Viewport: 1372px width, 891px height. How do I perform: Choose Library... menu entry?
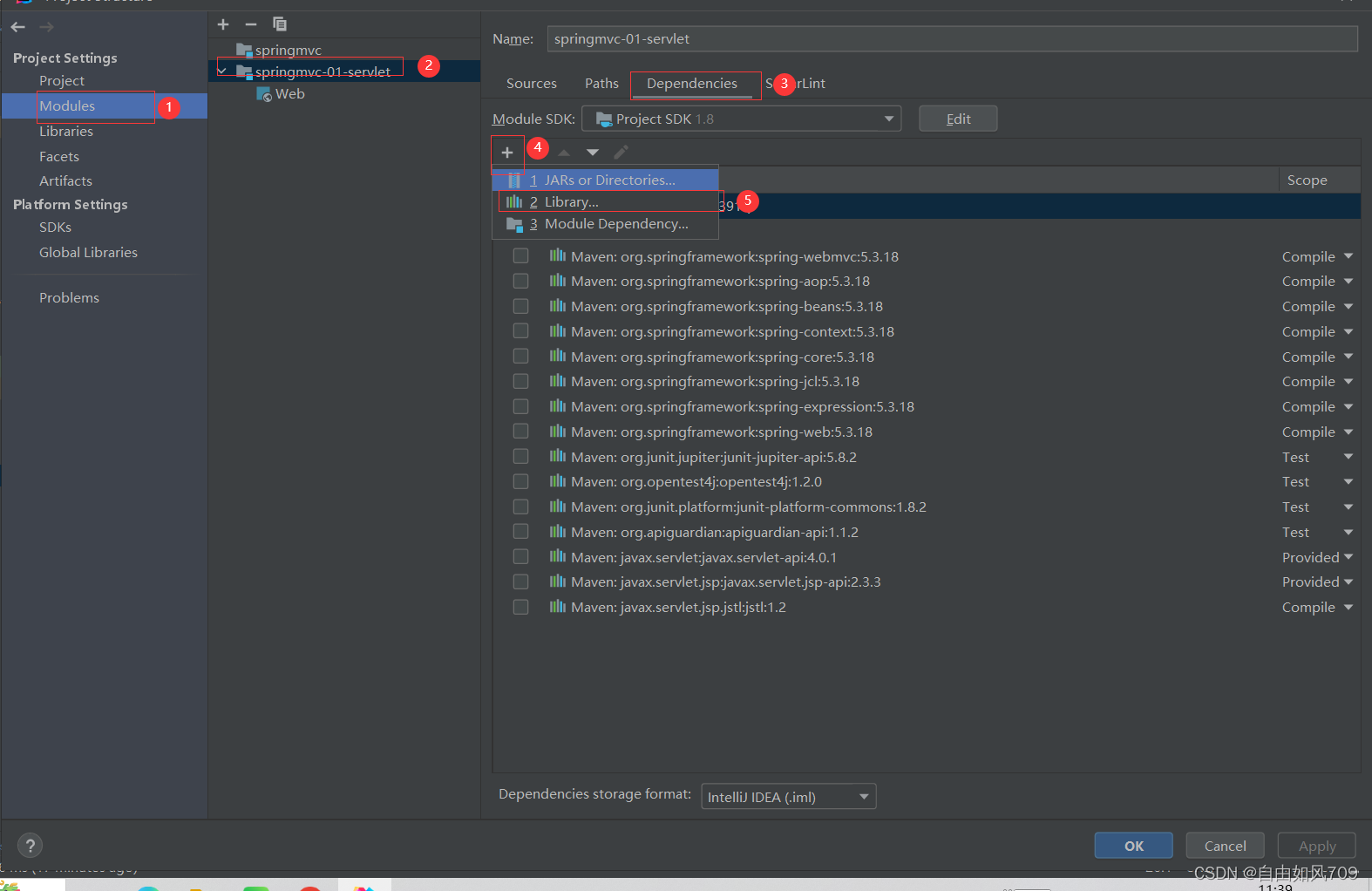(605, 201)
